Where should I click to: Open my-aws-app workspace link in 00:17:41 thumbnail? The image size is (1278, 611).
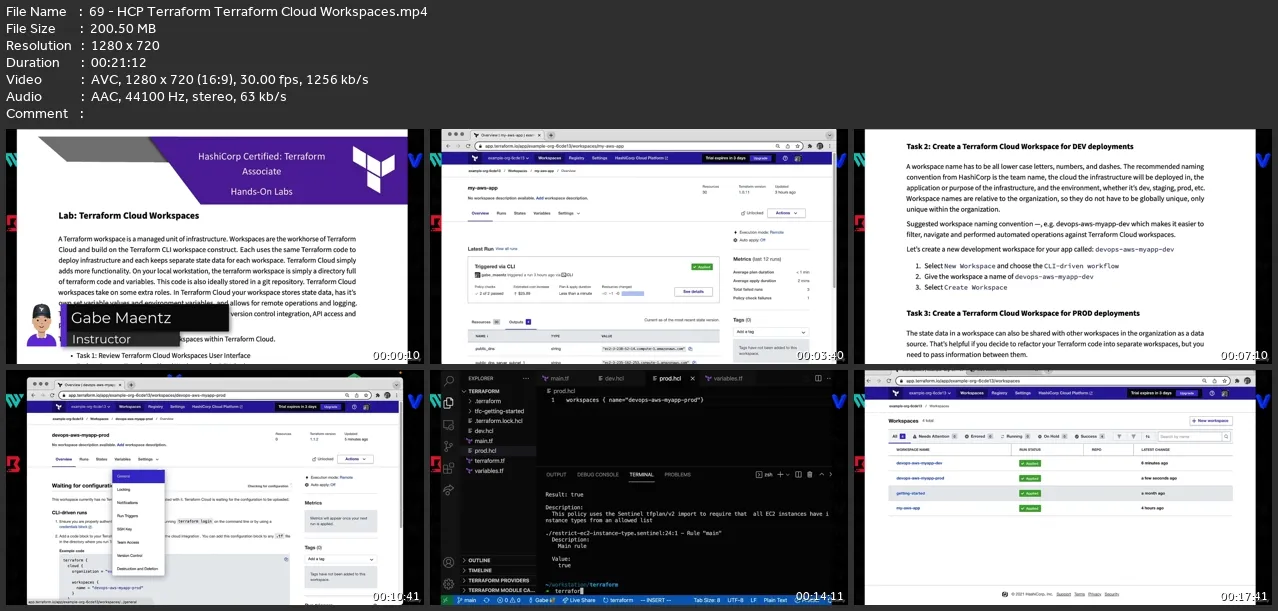click(x=909, y=508)
